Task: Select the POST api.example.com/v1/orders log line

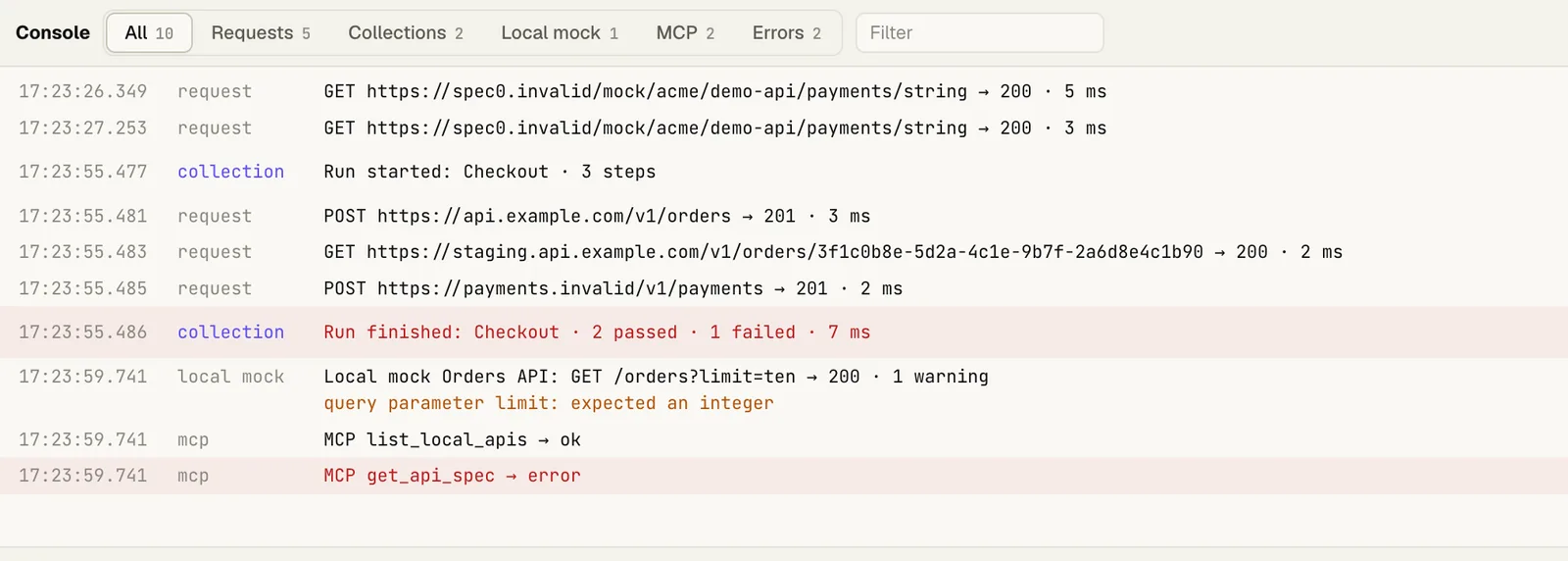Action: click(x=784, y=216)
